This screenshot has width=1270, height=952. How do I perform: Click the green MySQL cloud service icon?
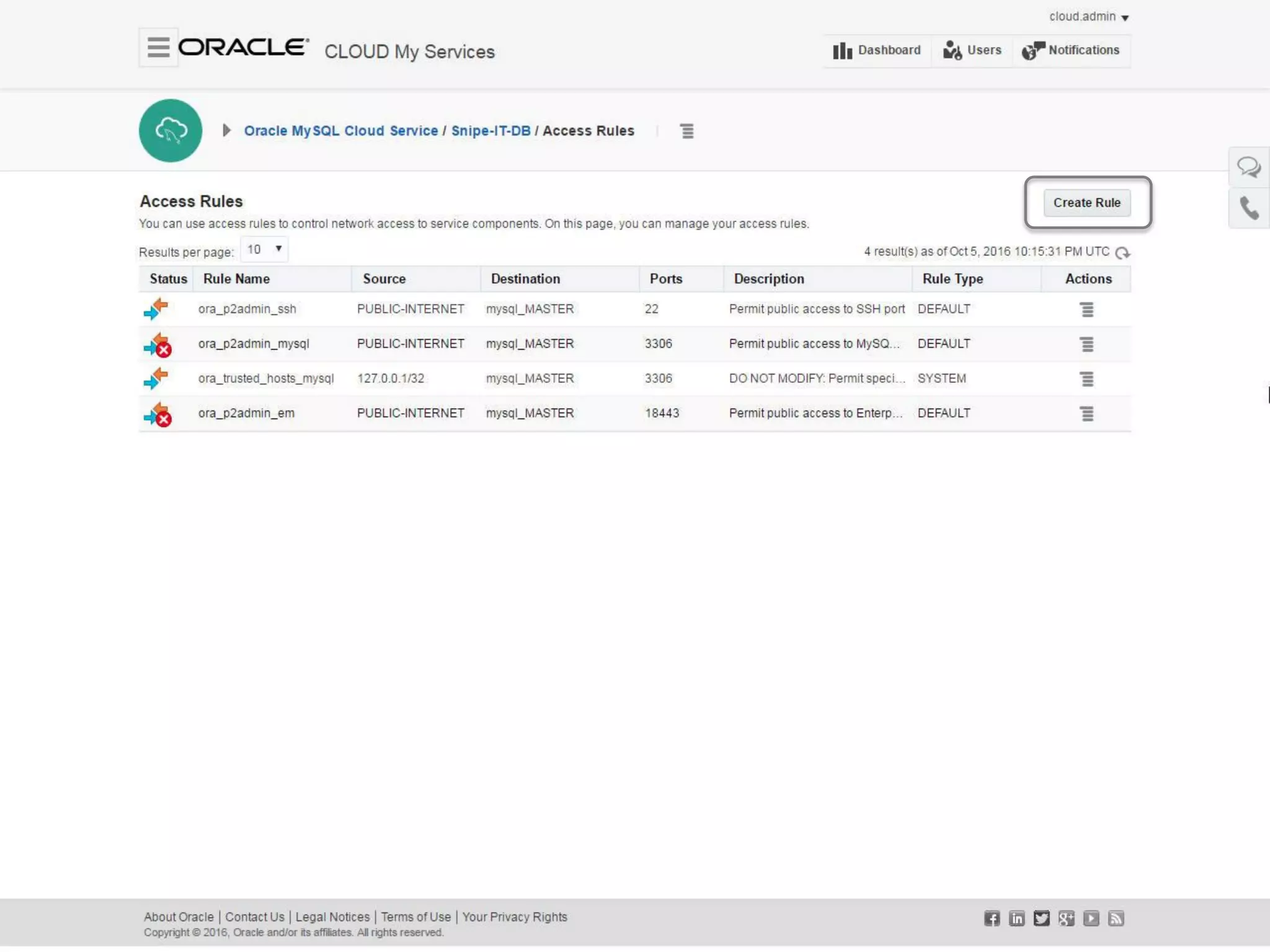(x=171, y=131)
